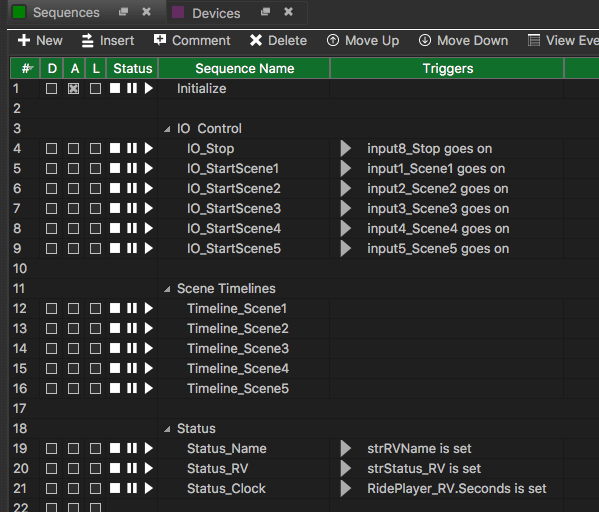
Task: Stop the IO_Stop sequence
Action: (x=115, y=148)
